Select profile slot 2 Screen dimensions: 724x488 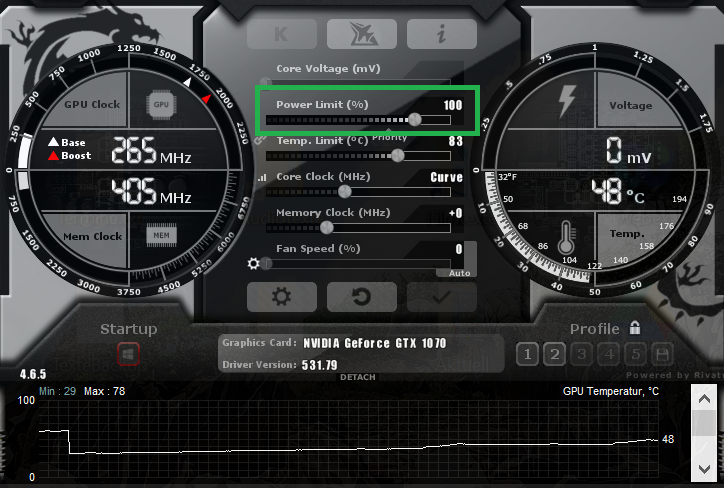coord(555,354)
